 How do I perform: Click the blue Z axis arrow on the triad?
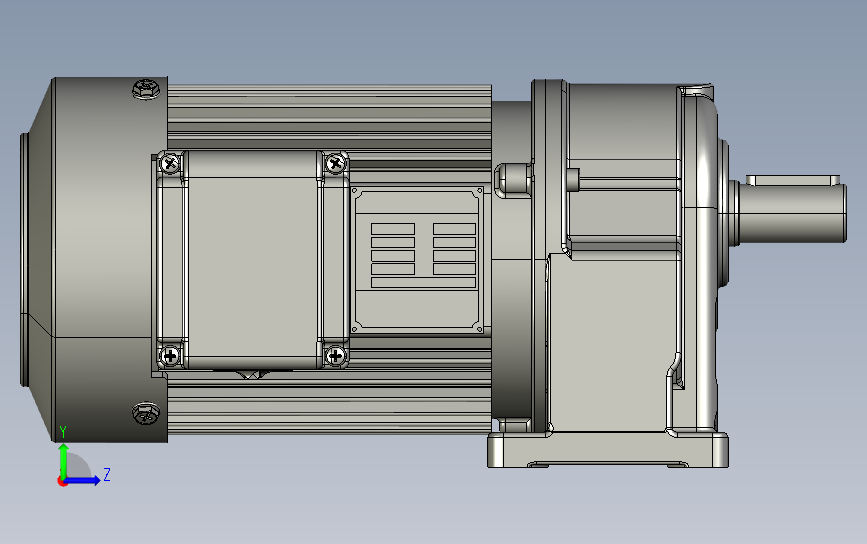pos(83,480)
